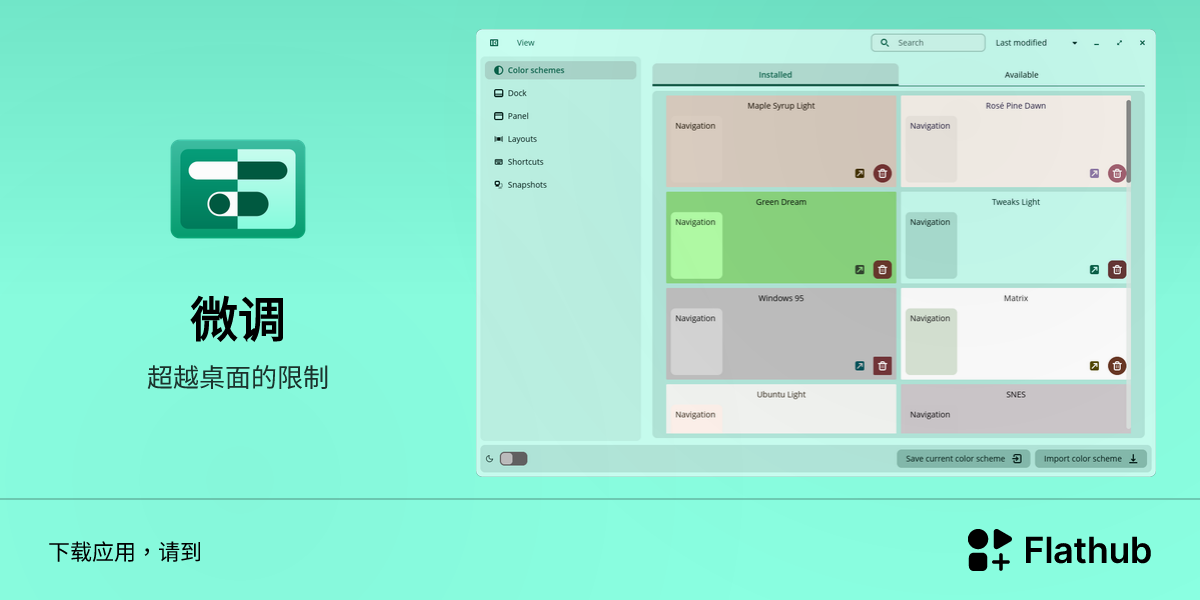Click the Rosé Pine Dawn title text
Viewport: 1200px width, 600px height.
pos(1015,106)
